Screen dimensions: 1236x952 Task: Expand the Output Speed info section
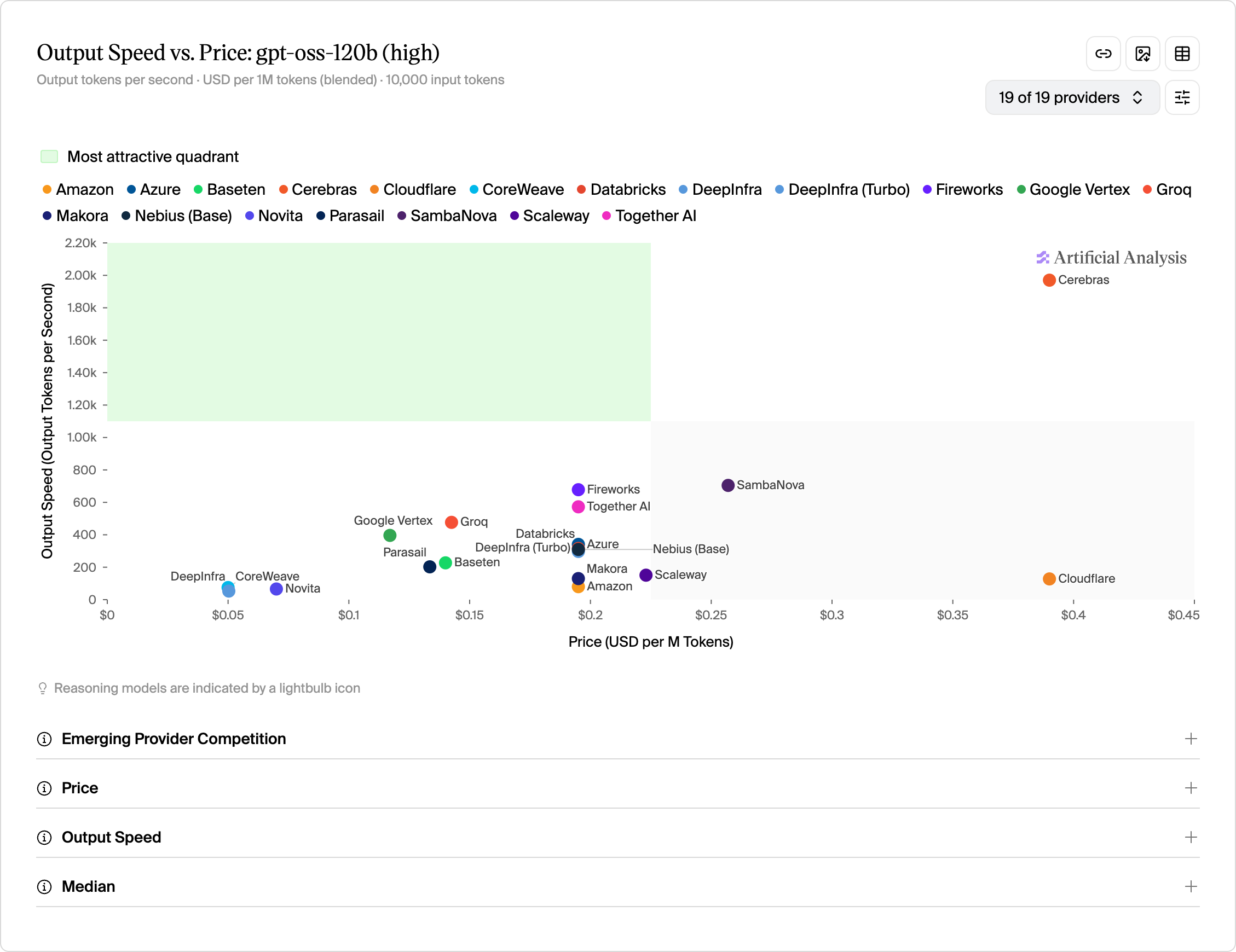tap(618, 837)
